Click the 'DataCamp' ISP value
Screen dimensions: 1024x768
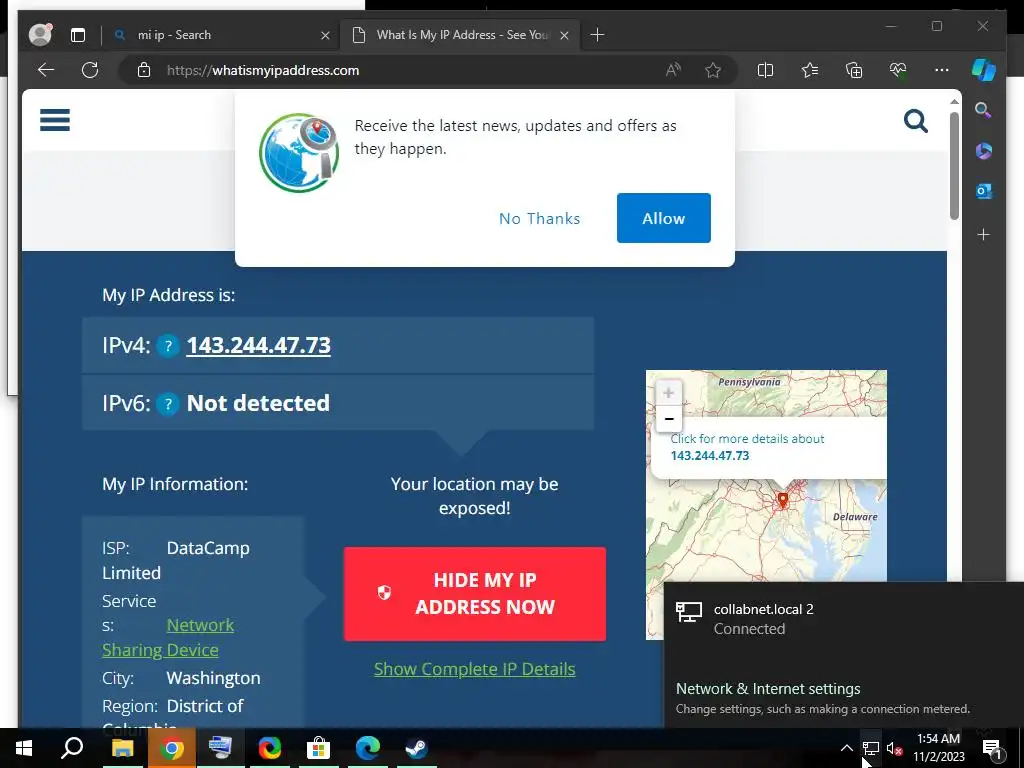pyautogui.click(x=208, y=548)
